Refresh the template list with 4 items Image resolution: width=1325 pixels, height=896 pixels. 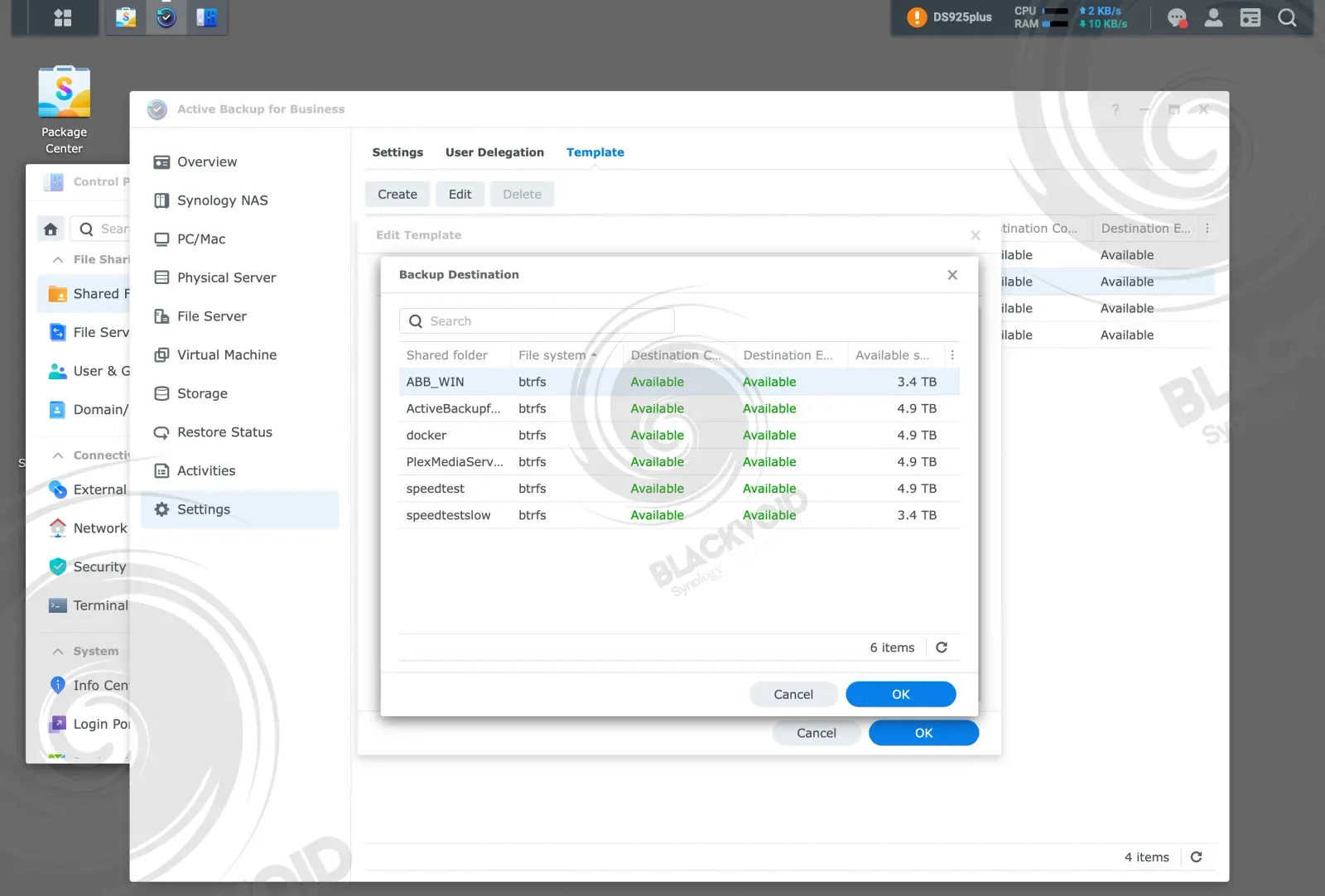click(1196, 857)
